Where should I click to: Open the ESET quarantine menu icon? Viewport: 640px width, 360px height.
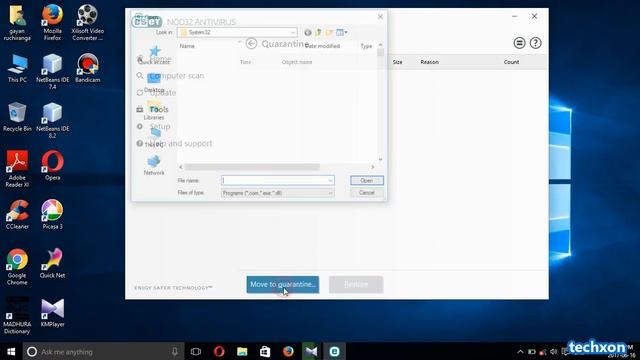click(x=519, y=43)
